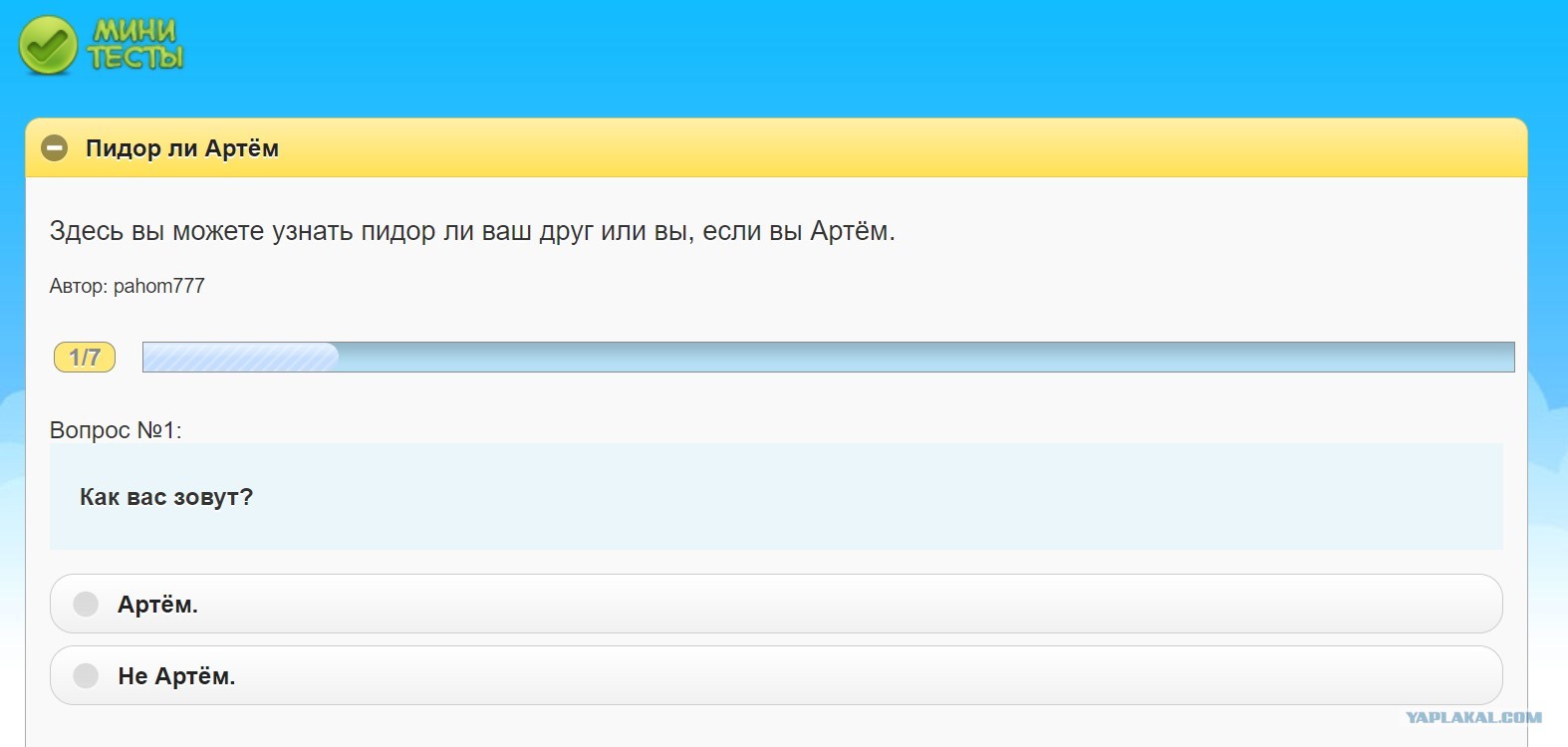Click the test title header 'Пидор ли Артём'
This screenshot has height=747, width=1568.
tap(182, 148)
